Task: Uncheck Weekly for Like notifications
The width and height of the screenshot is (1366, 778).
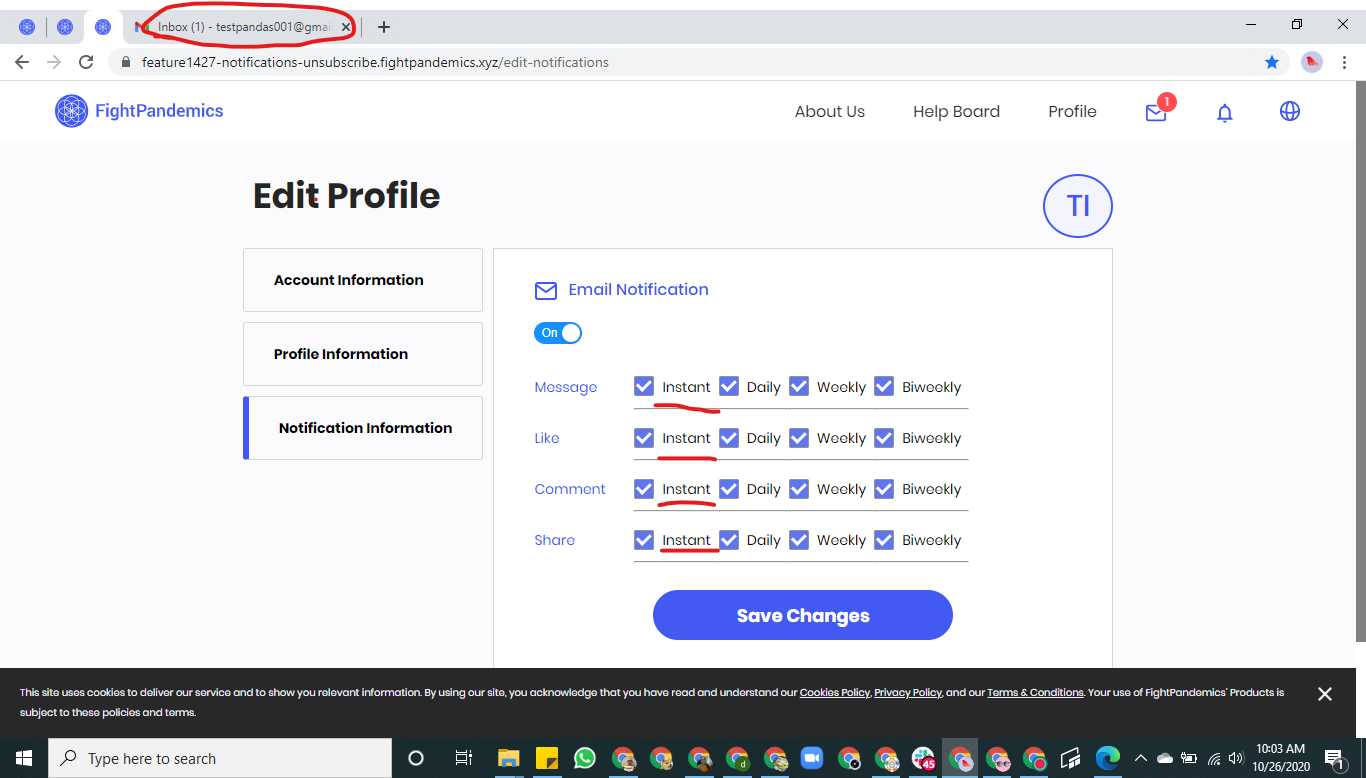Action: pos(799,437)
